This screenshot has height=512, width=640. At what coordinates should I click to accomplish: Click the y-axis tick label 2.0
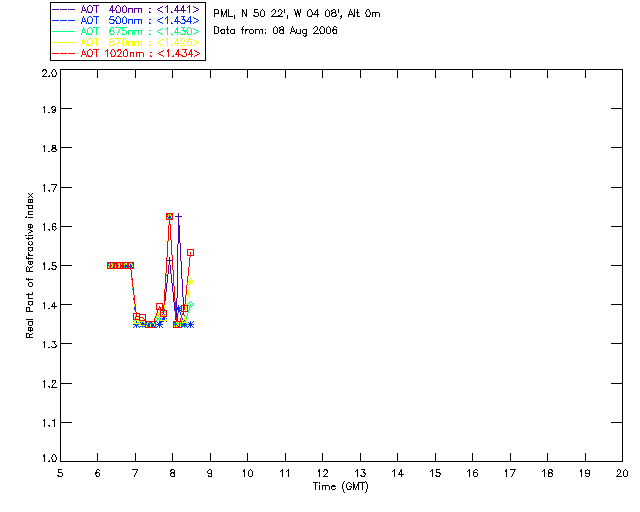pyautogui.click(x=49, y=73)
